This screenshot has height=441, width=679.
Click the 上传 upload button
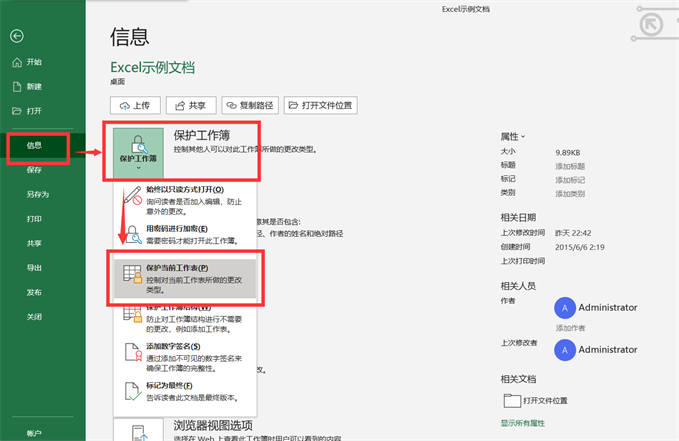pos(135,105)
